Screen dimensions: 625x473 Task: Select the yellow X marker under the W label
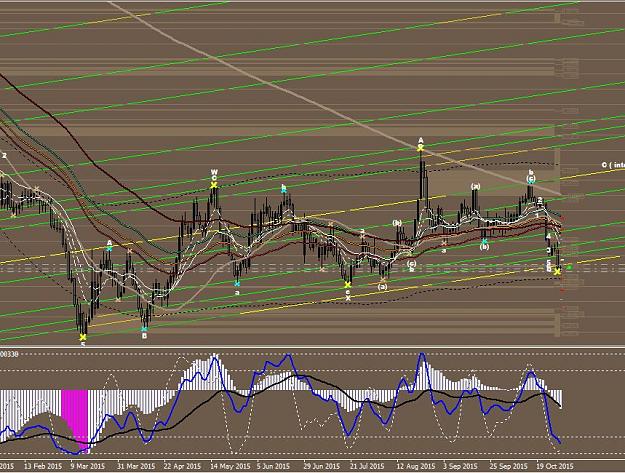click(214, 185)
